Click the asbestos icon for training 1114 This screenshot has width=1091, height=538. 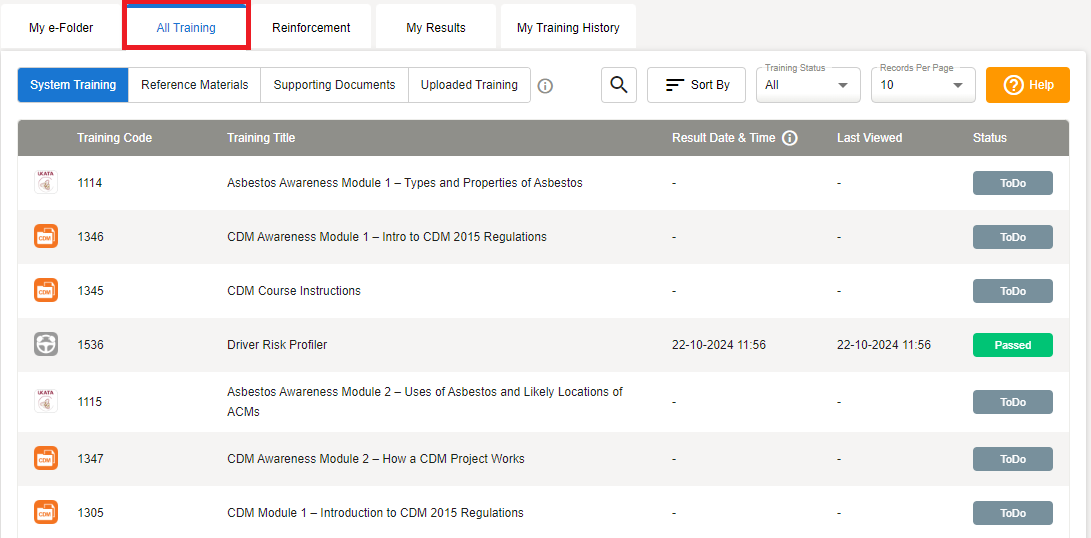46,183
